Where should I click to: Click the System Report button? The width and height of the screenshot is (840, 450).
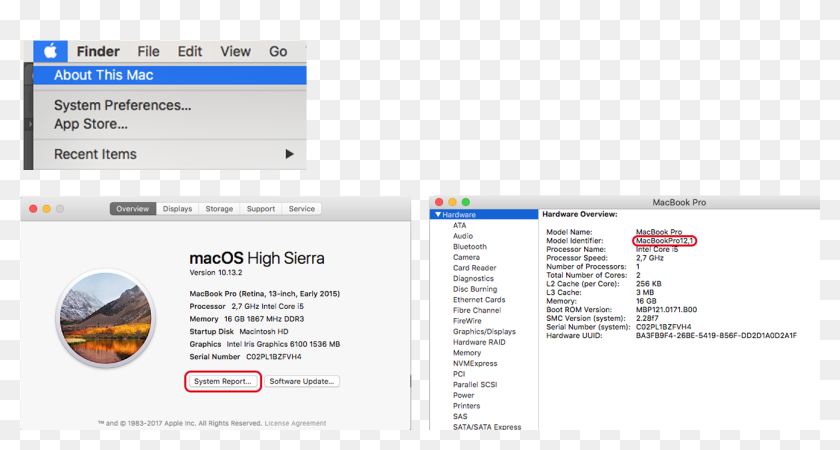[223, 381]
